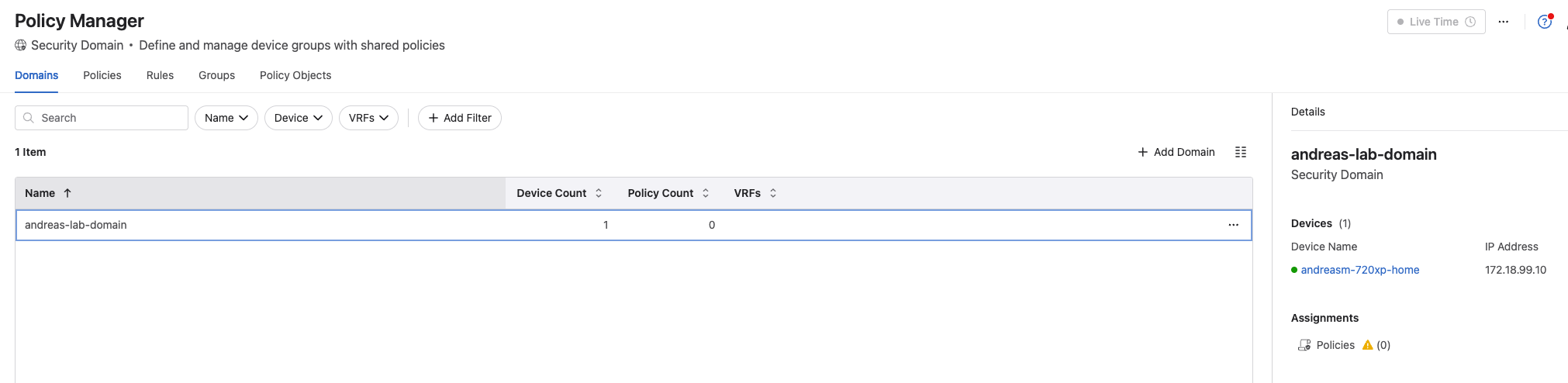Click the Policies assignment icon

click(x=1304, y=345)
